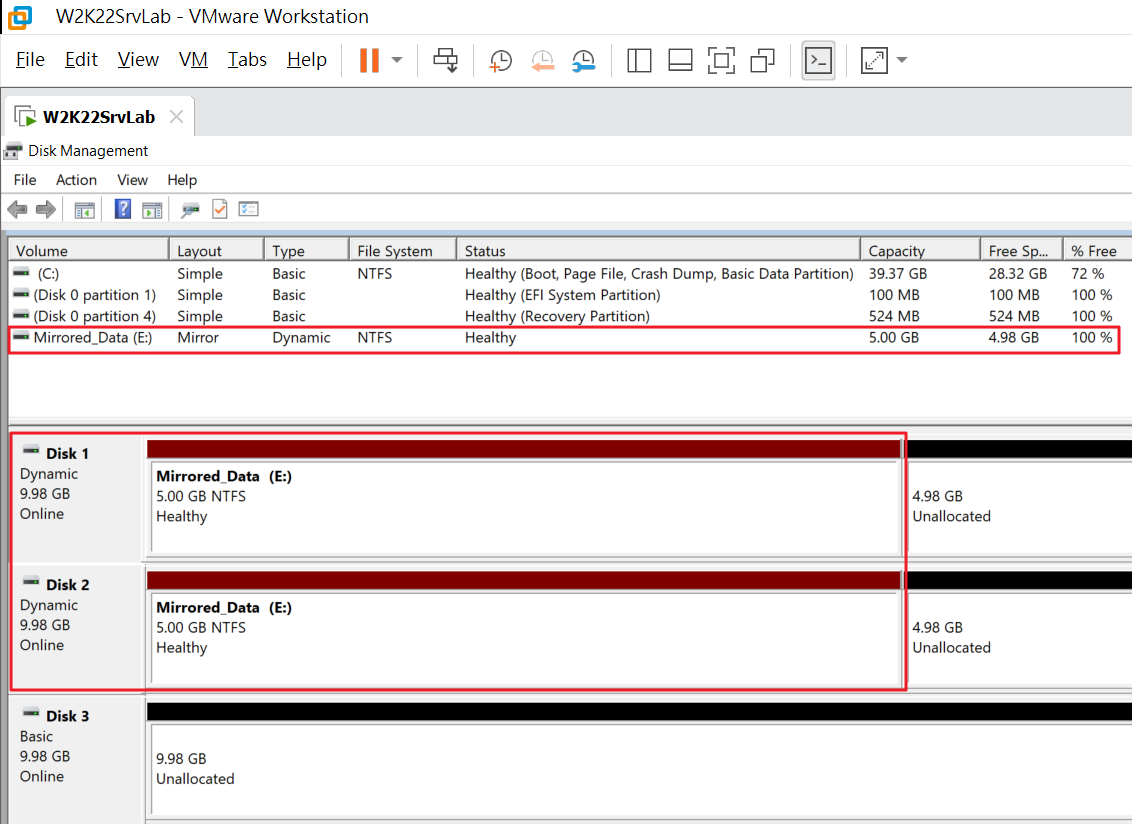
Task: Open VMware View menu
Action: pos(138,59)
